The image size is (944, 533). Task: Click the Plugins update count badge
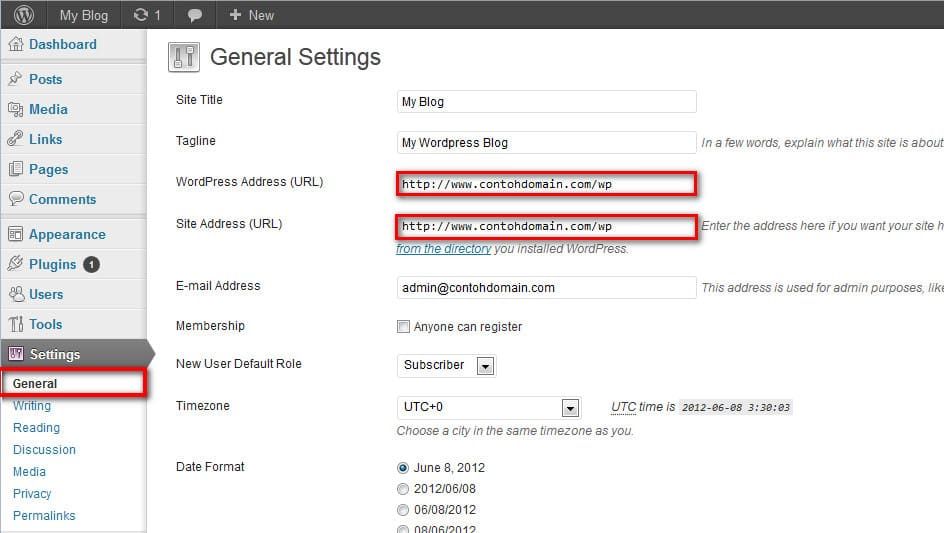pos(92,264)
